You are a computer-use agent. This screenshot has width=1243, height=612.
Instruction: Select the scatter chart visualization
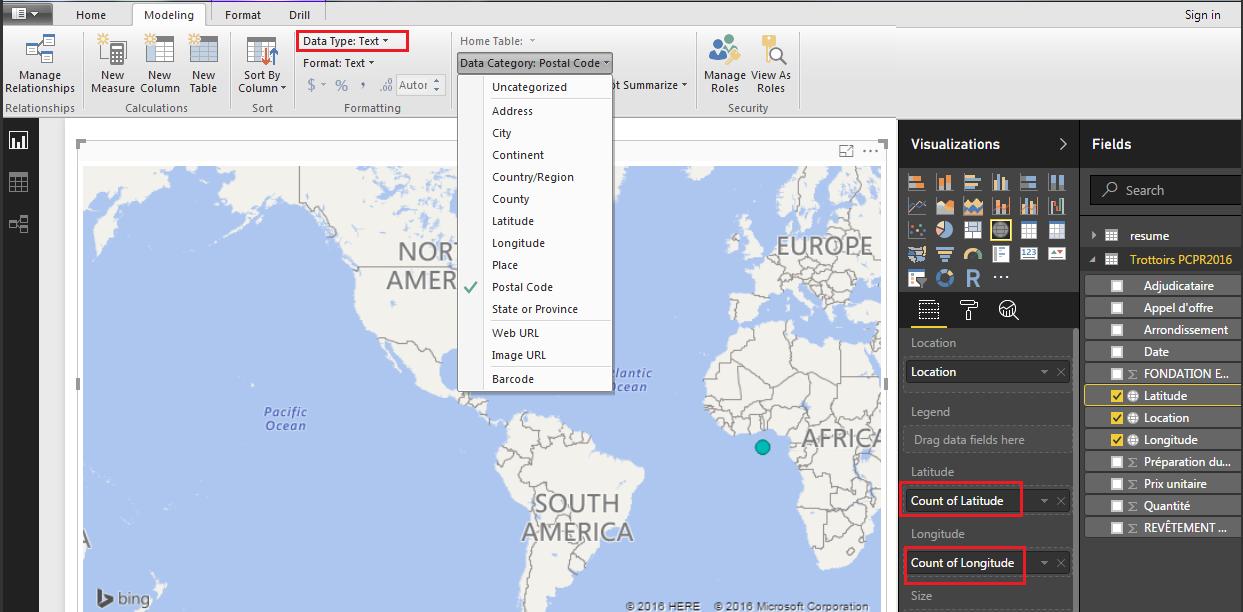pos(916,230)
